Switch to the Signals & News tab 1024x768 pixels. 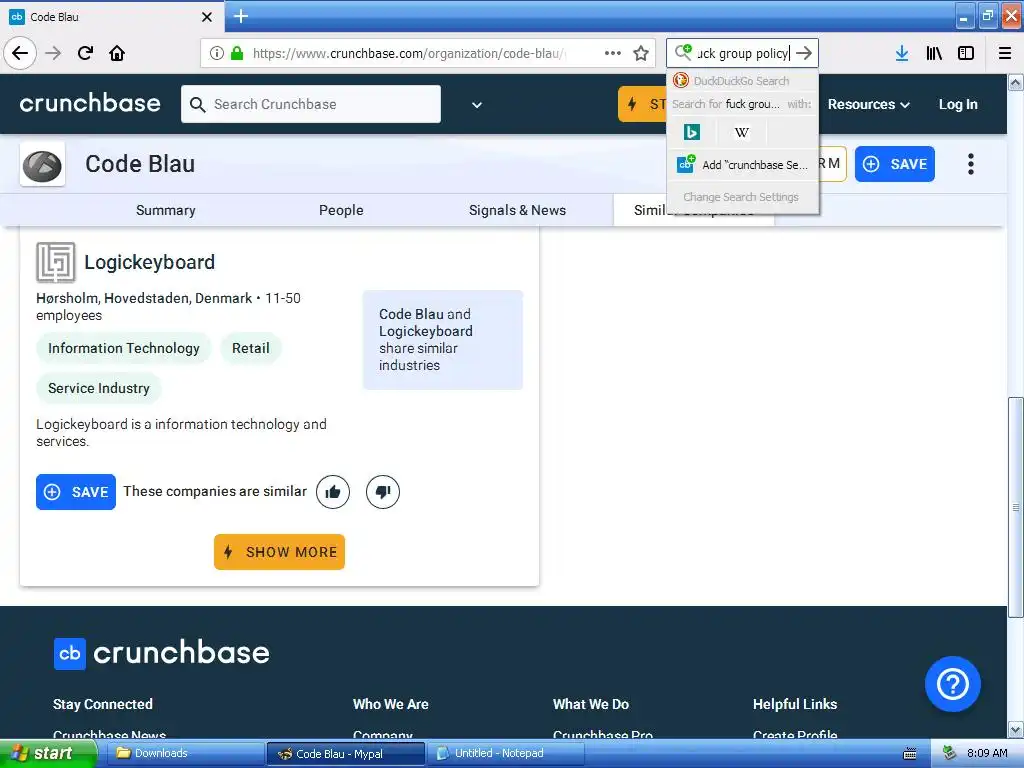517,210
